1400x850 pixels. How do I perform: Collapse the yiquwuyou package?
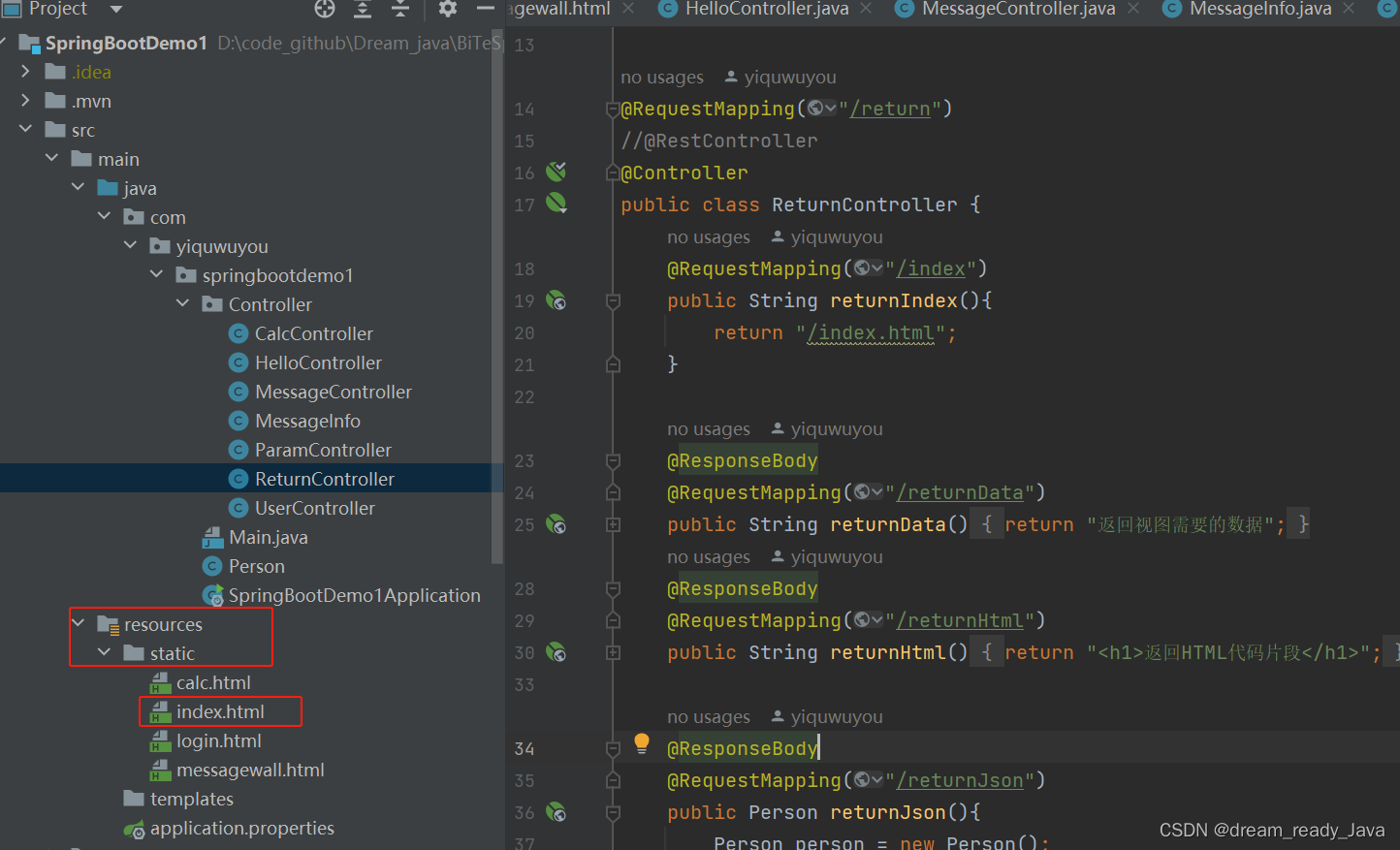pyautogui.click(x=130, y=245)
